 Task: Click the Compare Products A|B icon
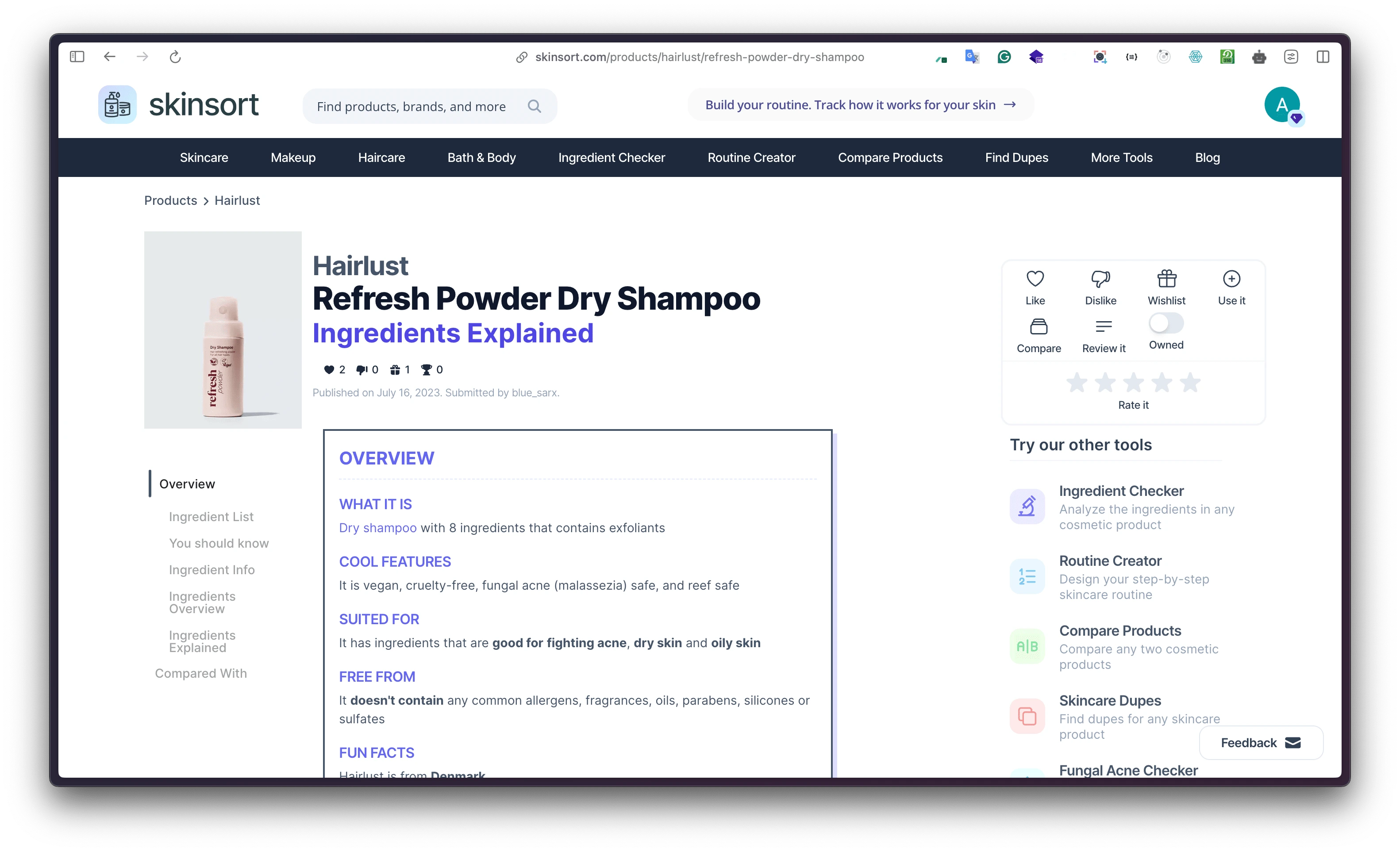click(1027, 646)
